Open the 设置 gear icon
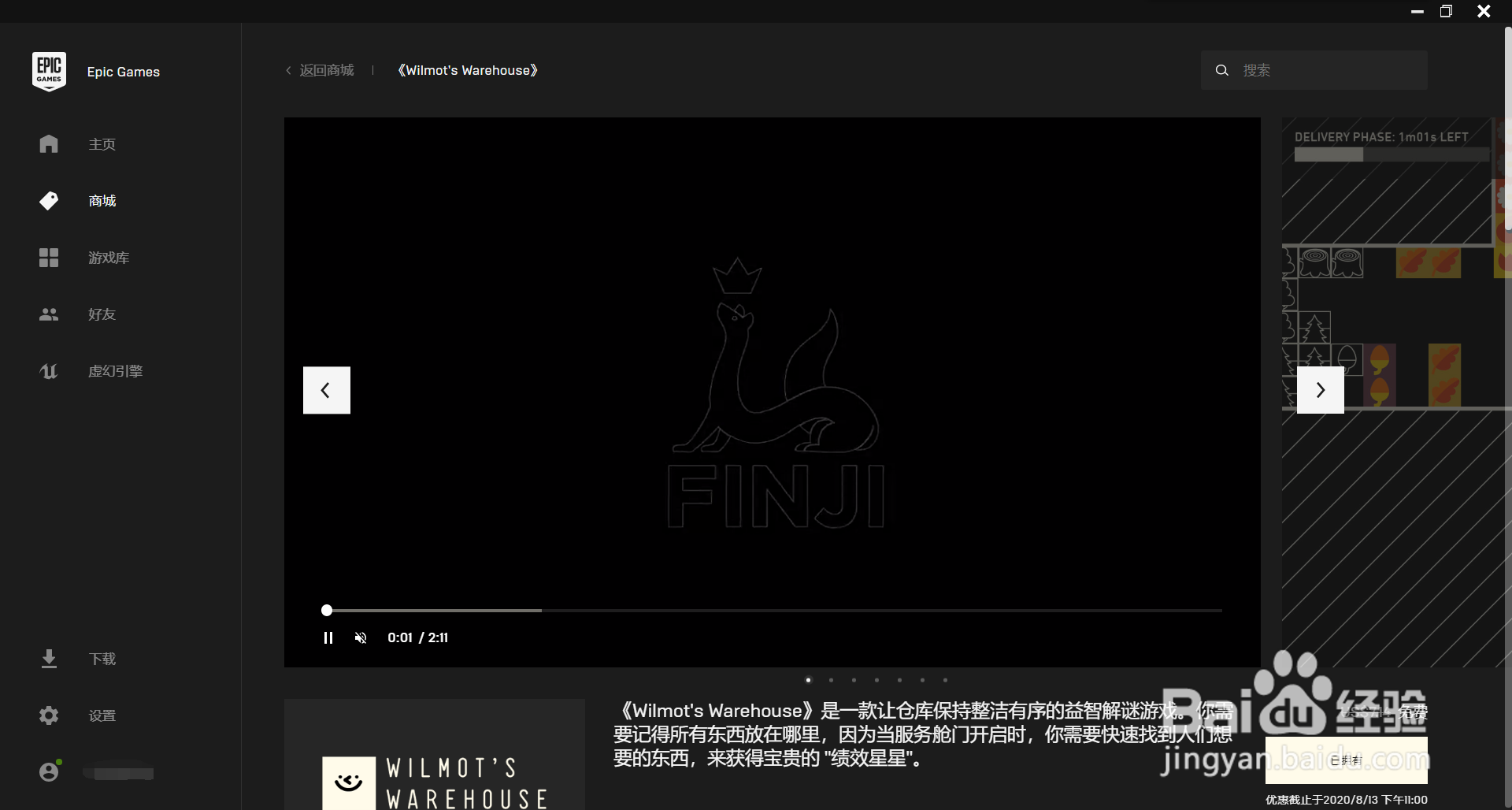 click(x=49, y=715)
